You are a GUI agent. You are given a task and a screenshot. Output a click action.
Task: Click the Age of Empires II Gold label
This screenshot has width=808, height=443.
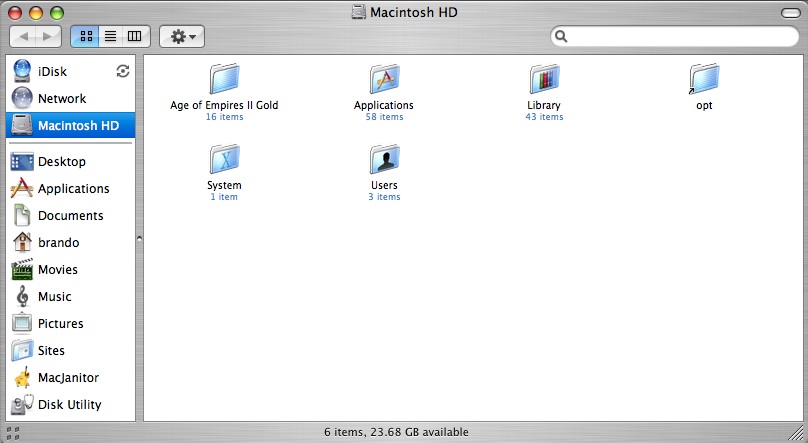tap(224, 105)
